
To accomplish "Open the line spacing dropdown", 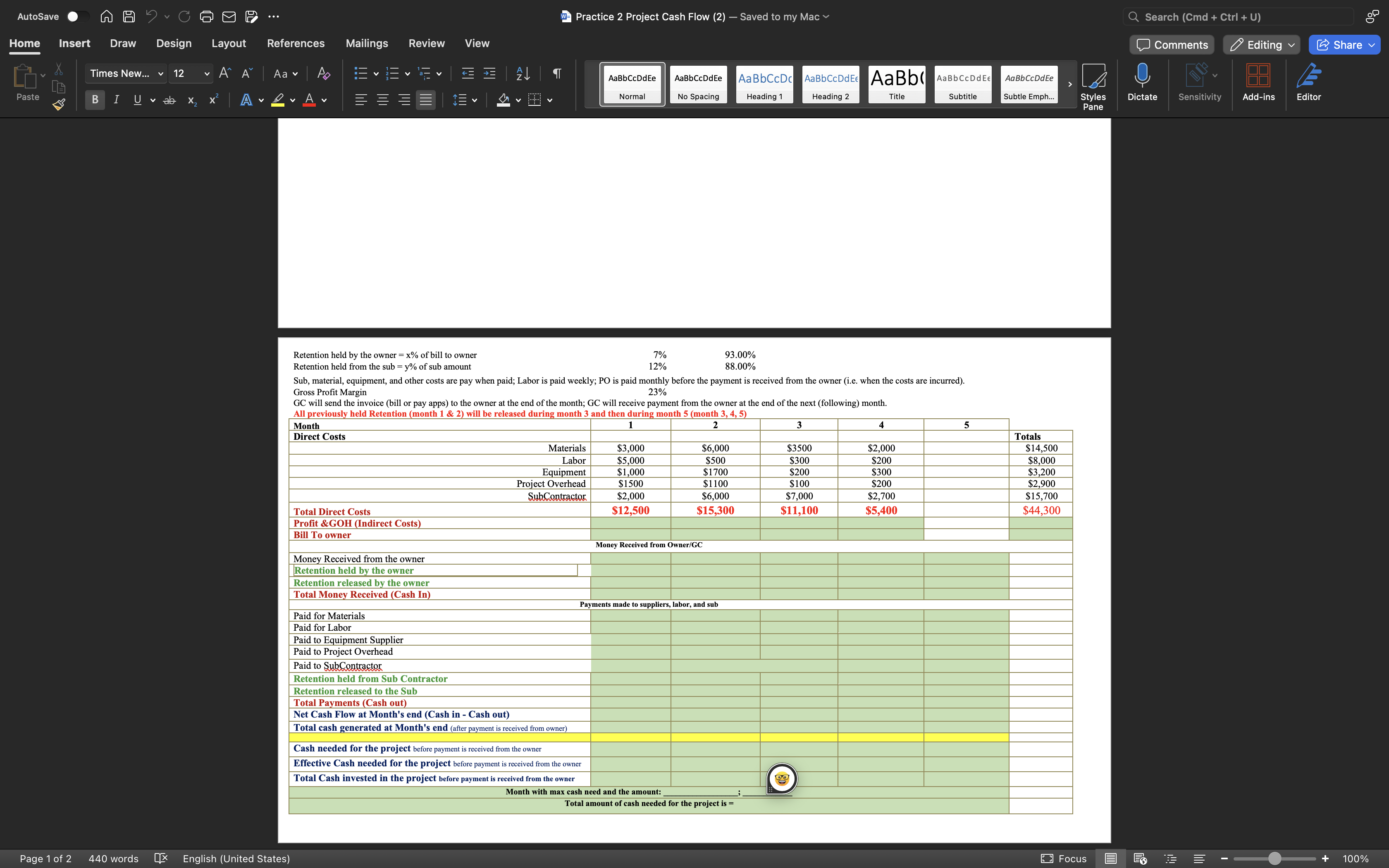I will 474,99.
